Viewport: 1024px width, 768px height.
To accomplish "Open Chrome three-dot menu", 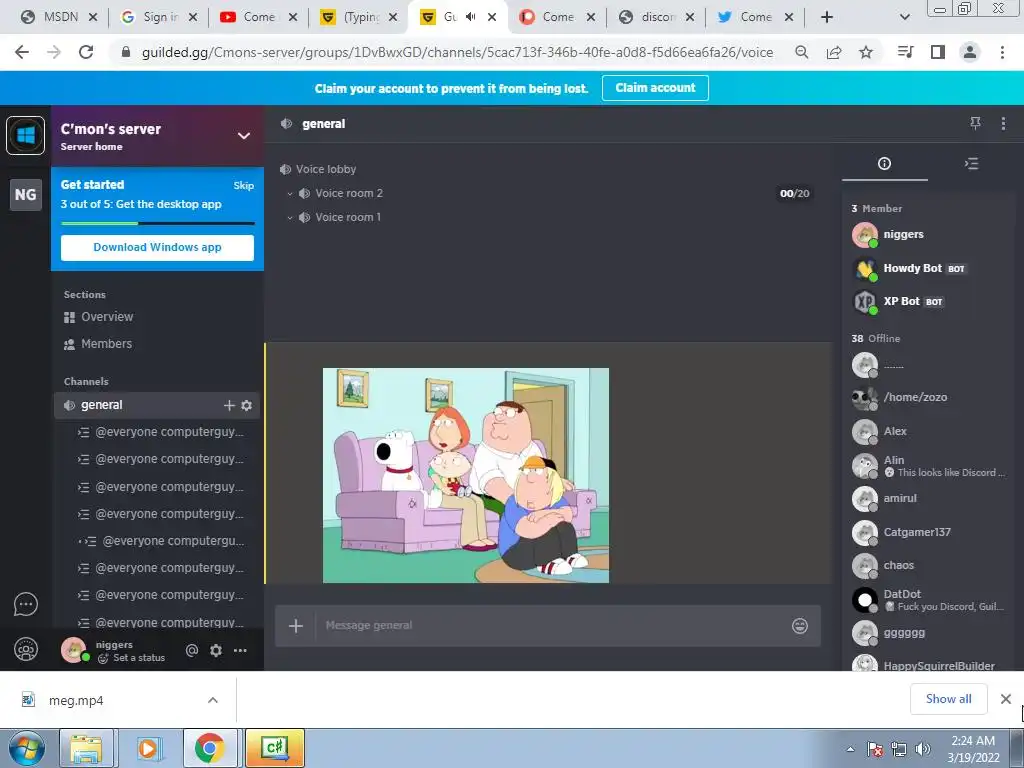I will 1002,52.
